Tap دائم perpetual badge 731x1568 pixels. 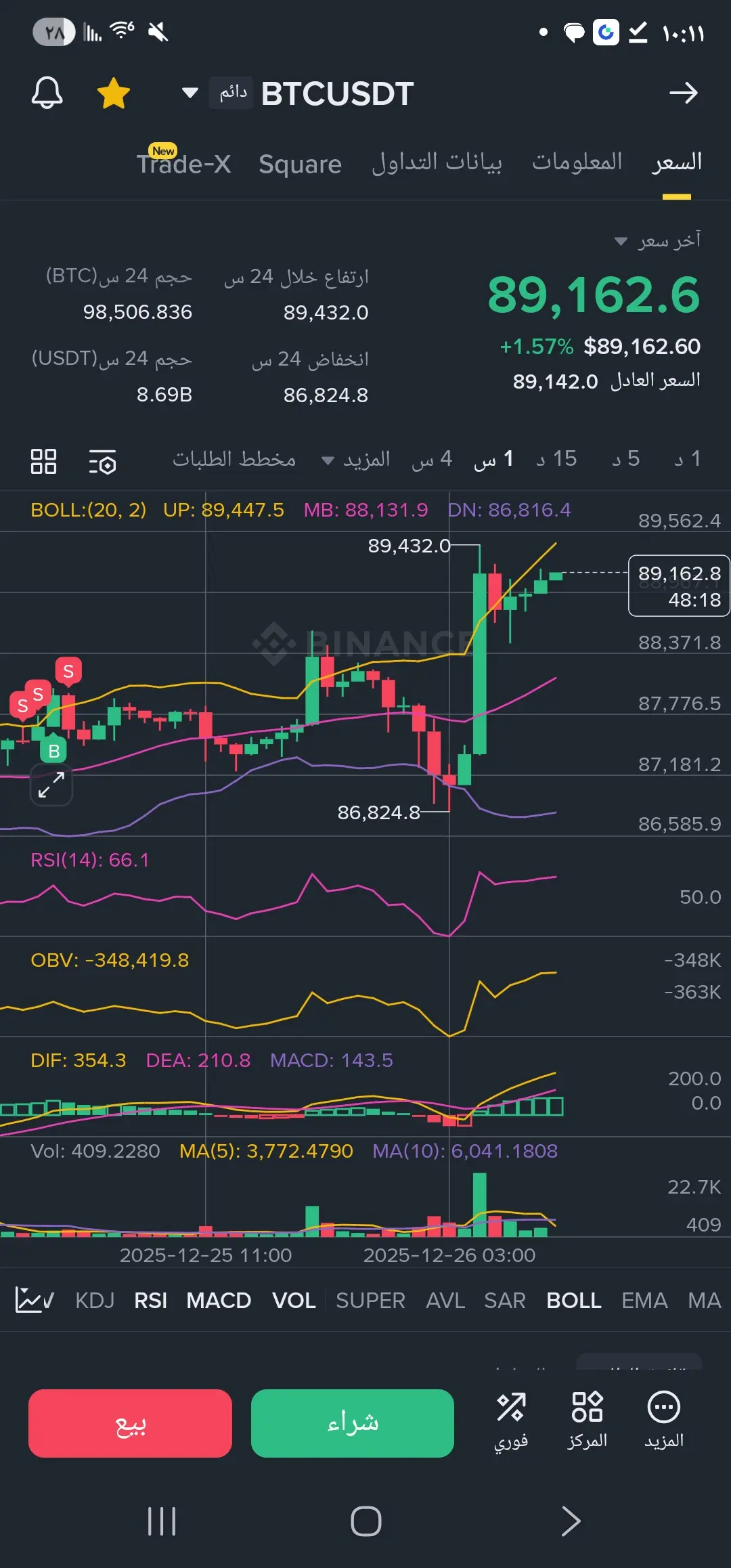click(x=231, y=93)
